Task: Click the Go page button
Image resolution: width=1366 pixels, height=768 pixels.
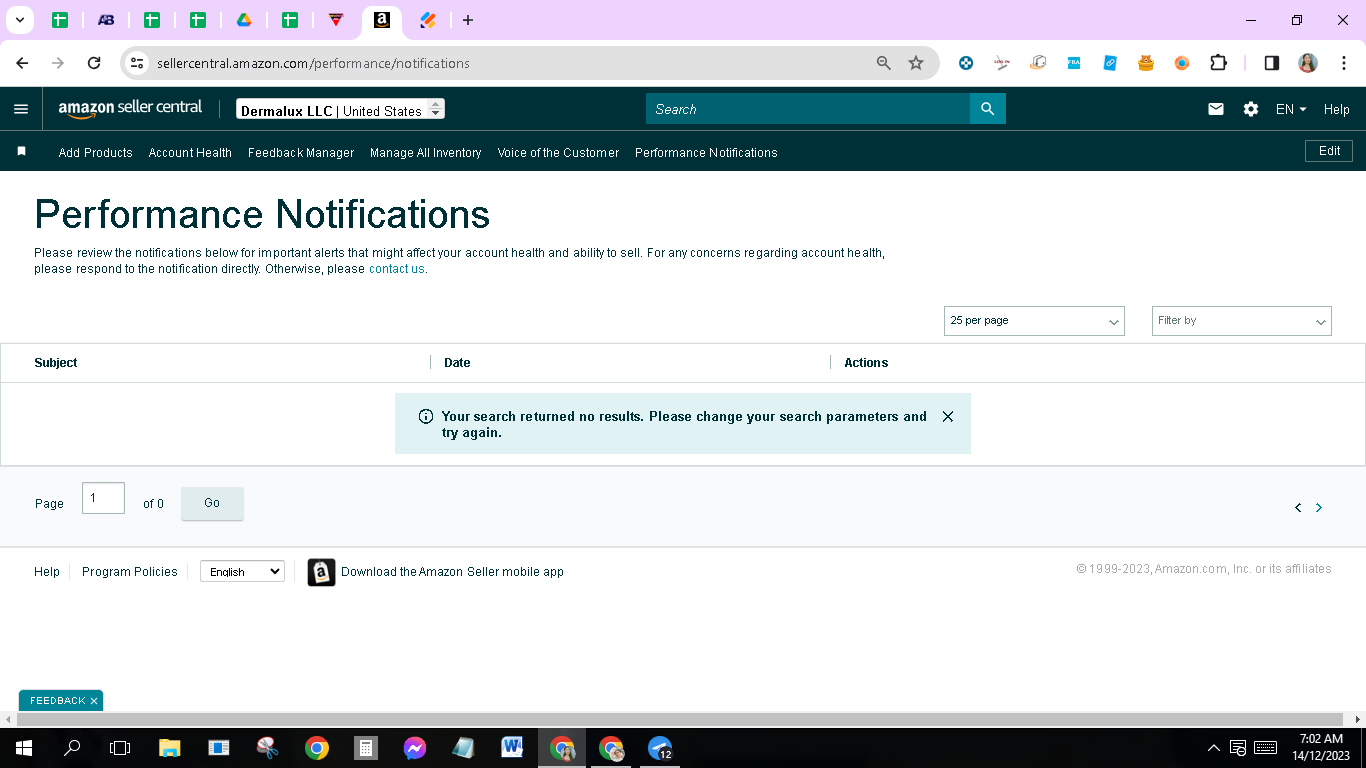Action: (x=212, y=503)
